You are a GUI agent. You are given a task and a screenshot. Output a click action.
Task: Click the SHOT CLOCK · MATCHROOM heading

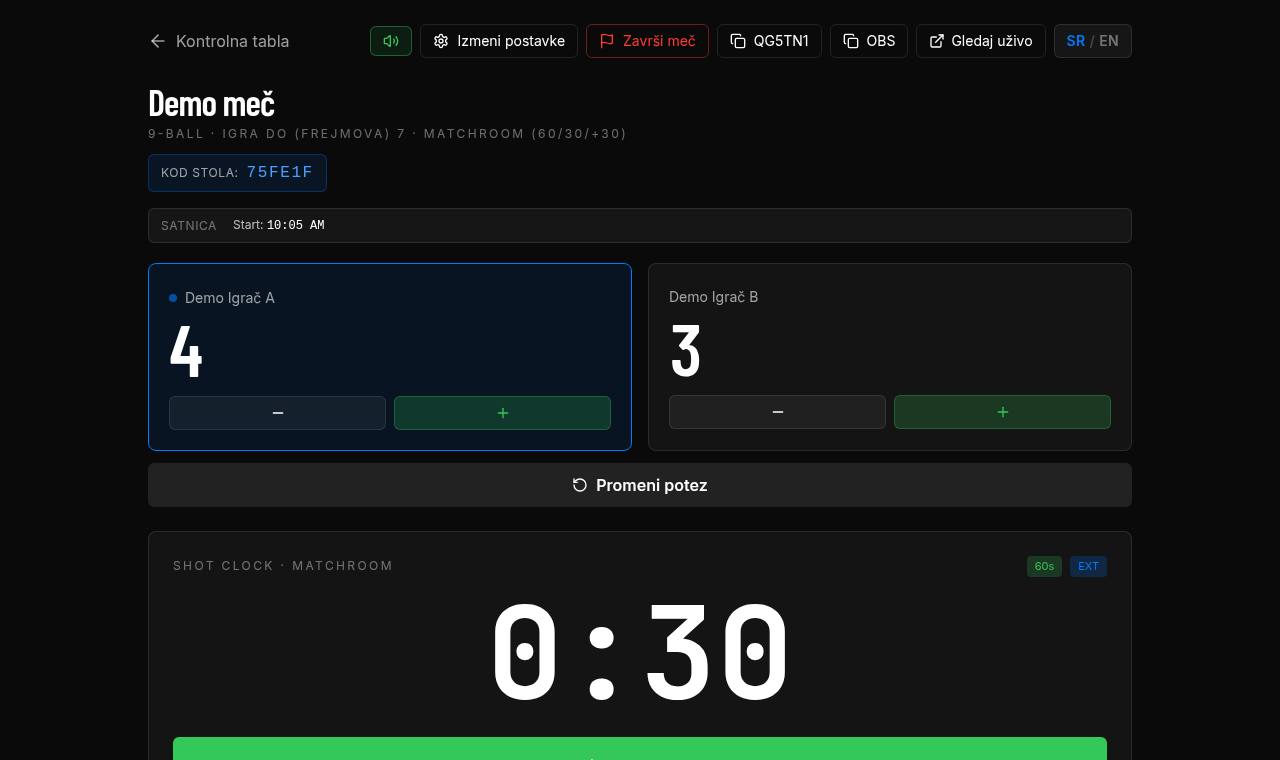(283, 566)
